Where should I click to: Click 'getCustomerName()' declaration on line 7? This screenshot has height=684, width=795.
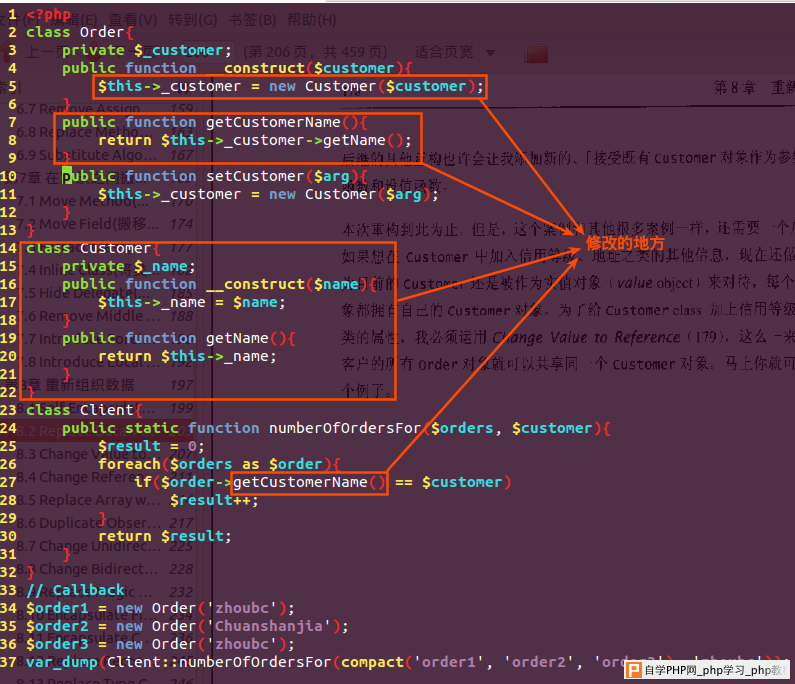point(282,122)
